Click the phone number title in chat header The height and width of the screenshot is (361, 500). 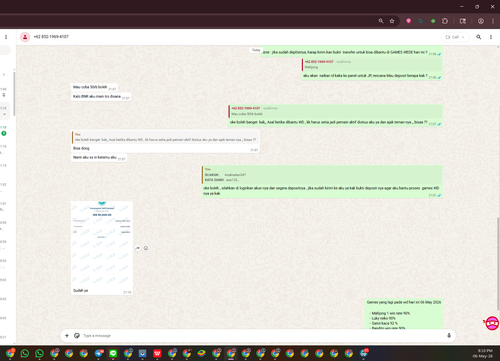[51, 37]
